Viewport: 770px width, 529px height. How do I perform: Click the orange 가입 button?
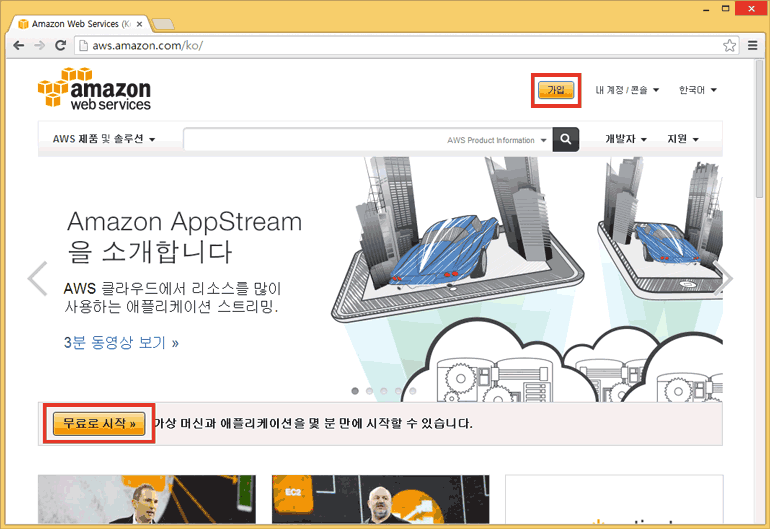[555, 90]
